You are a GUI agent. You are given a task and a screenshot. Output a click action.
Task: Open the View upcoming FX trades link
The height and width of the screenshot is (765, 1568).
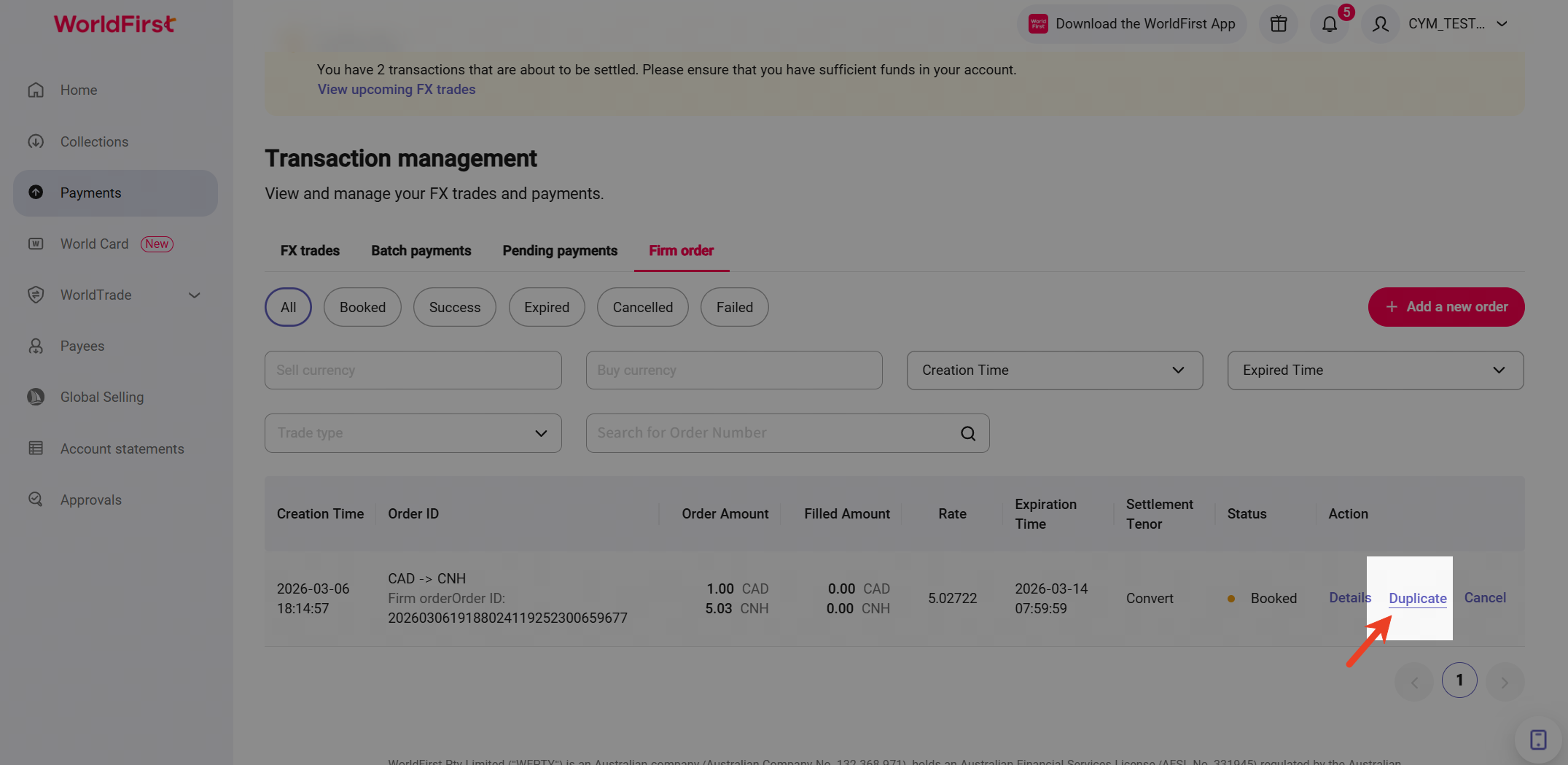tap(396, 89)
